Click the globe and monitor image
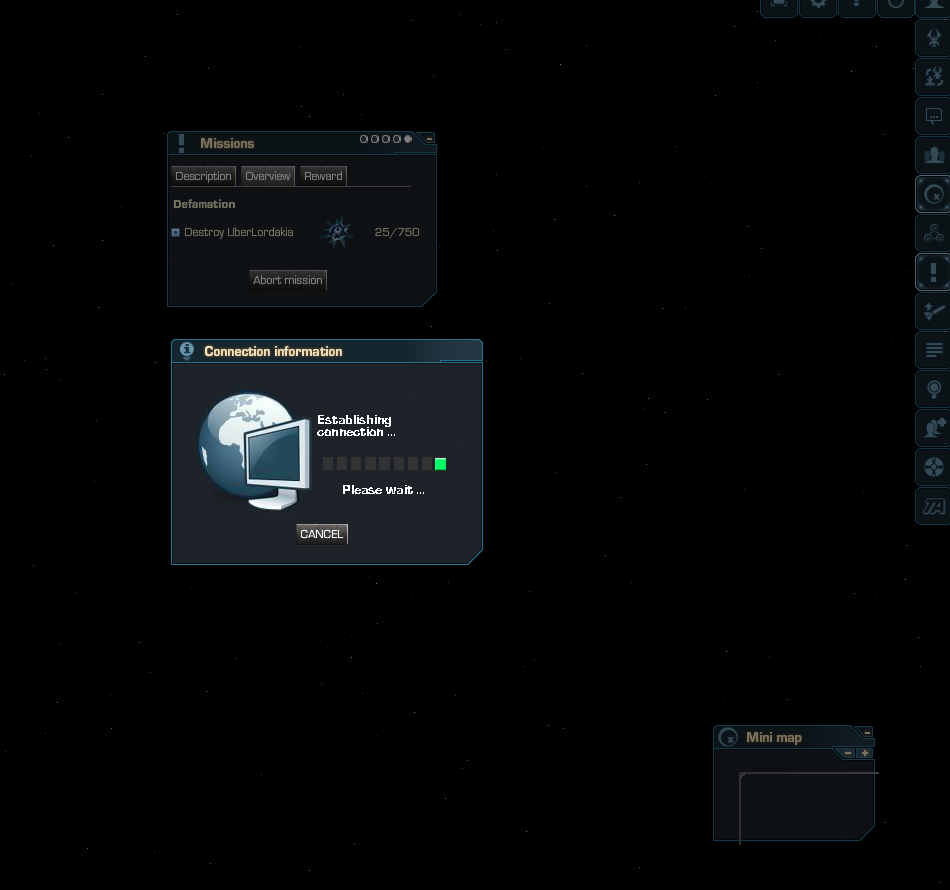 (x=254, y=451)
